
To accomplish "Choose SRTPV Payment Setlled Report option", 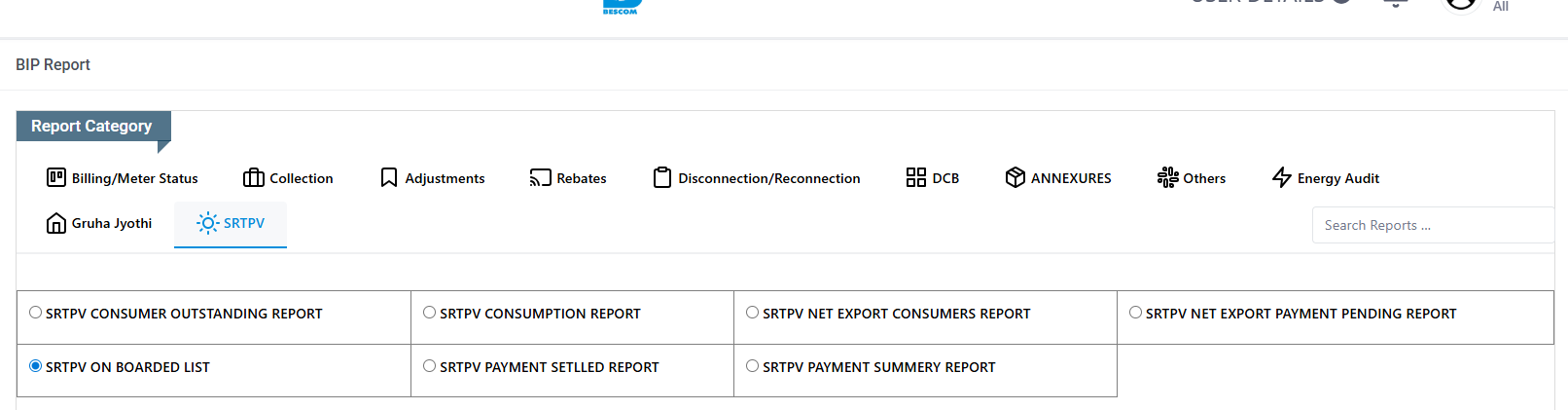I will click(429, 366).
